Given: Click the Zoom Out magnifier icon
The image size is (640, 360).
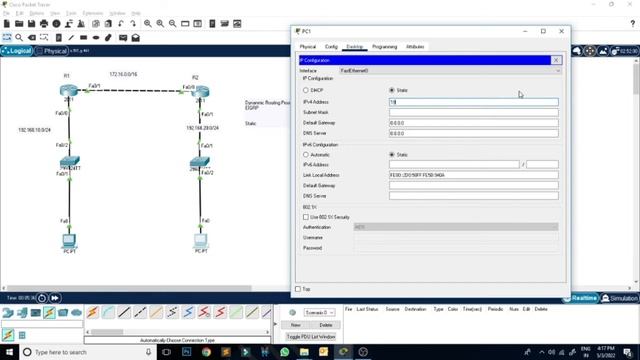Looking at the screenshot, I should tap(173, 24).
